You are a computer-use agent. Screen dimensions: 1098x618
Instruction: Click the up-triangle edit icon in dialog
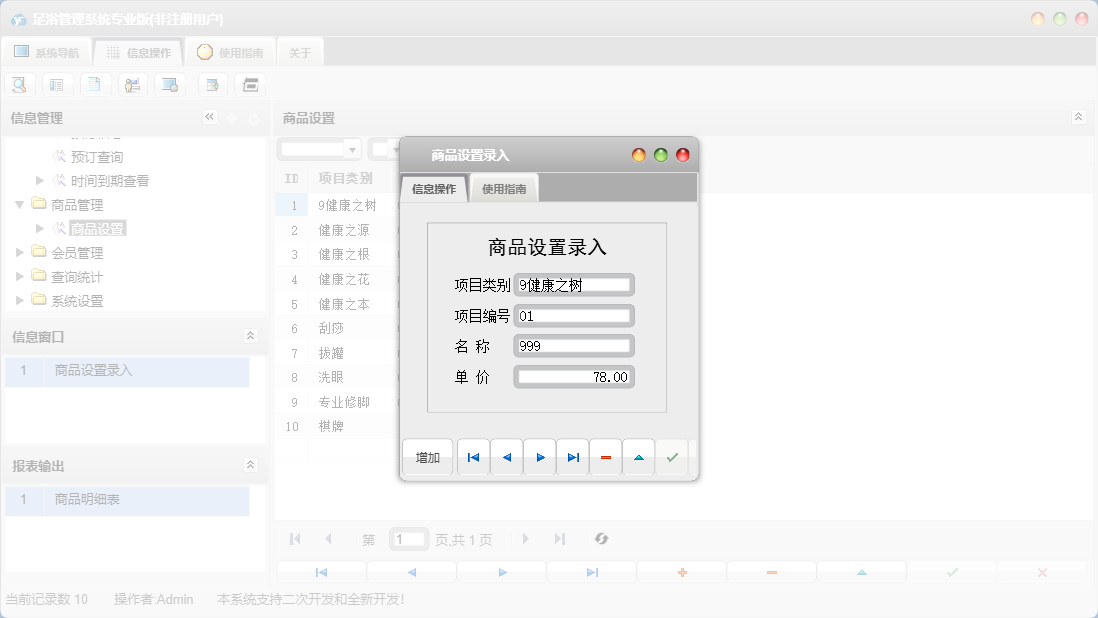[x=639, y=457]
